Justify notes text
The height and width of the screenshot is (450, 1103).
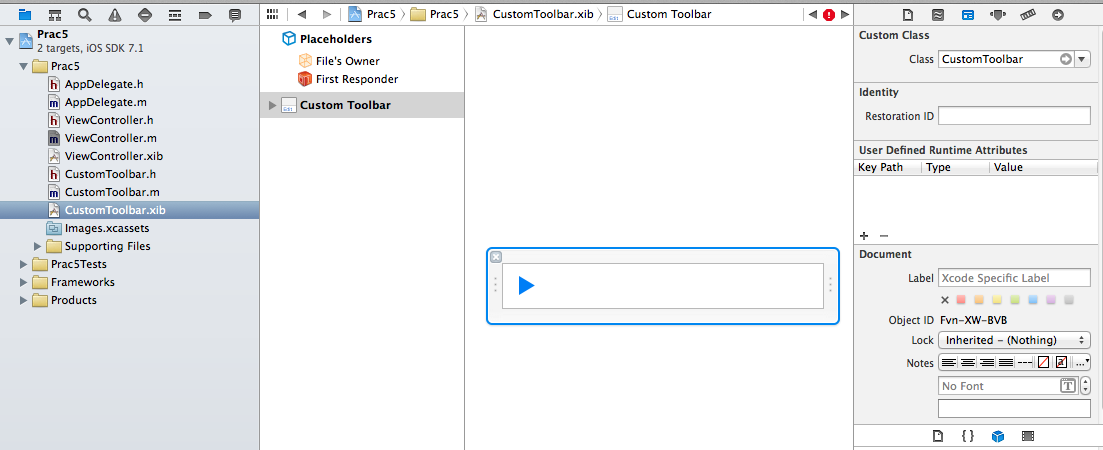tap(1005, 362)
